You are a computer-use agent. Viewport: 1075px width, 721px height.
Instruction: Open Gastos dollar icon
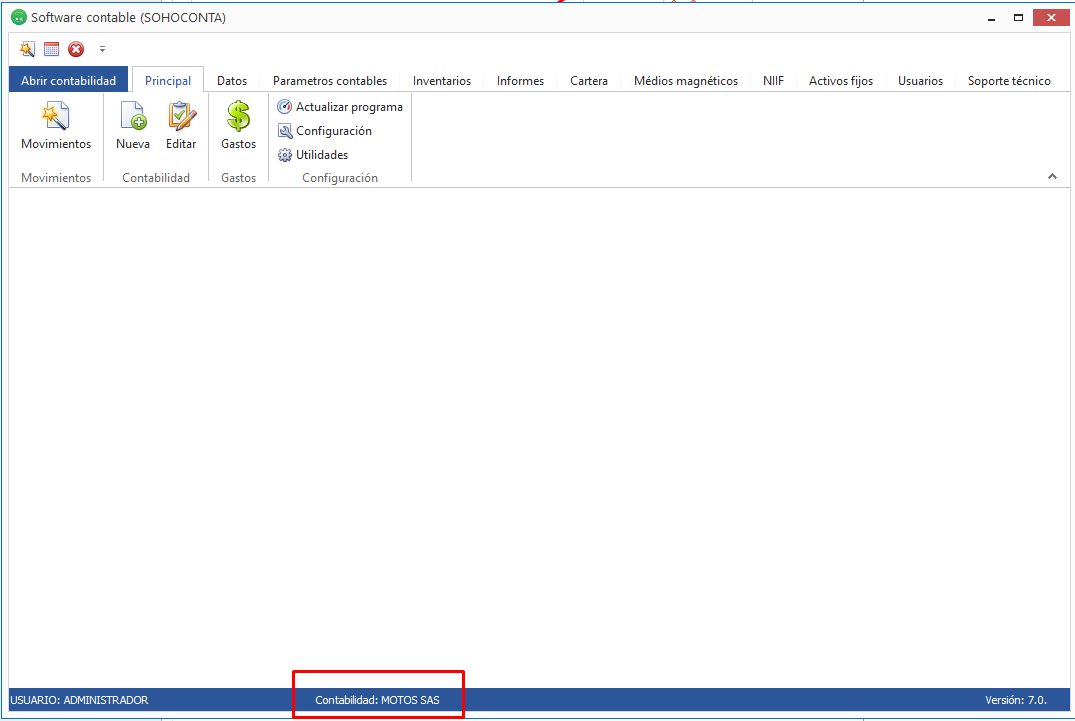[238, 117]
